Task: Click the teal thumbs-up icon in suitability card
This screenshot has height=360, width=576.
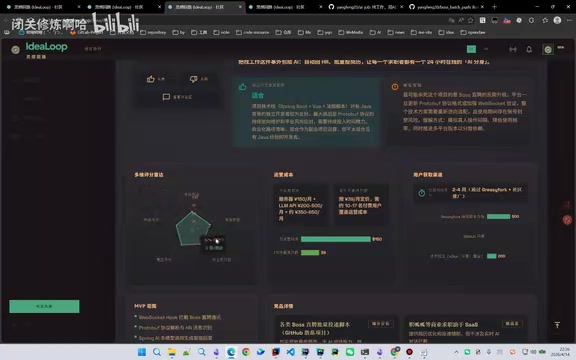Action: pyautogui.click(x=242, y=87)
